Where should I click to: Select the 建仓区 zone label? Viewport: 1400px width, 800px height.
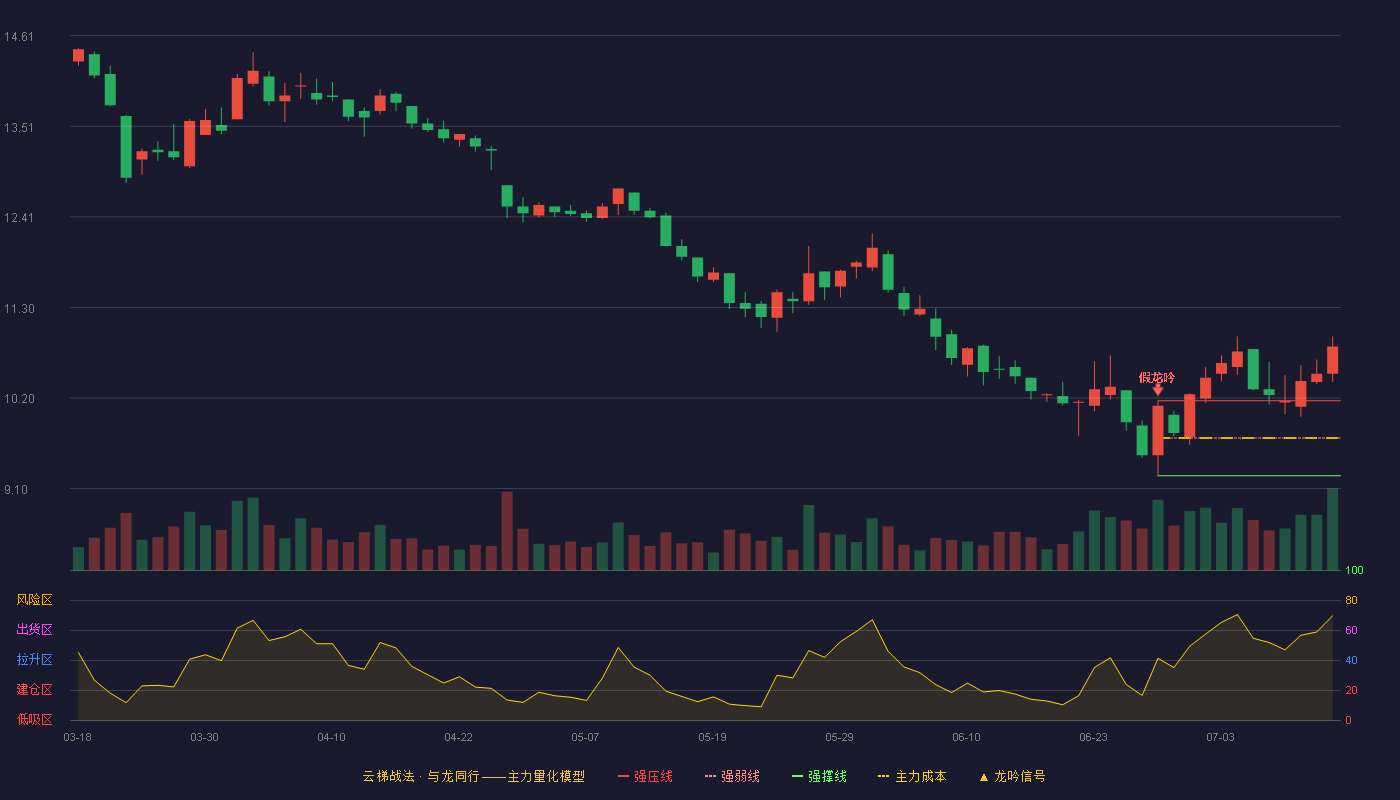click(x=34, y=690)
